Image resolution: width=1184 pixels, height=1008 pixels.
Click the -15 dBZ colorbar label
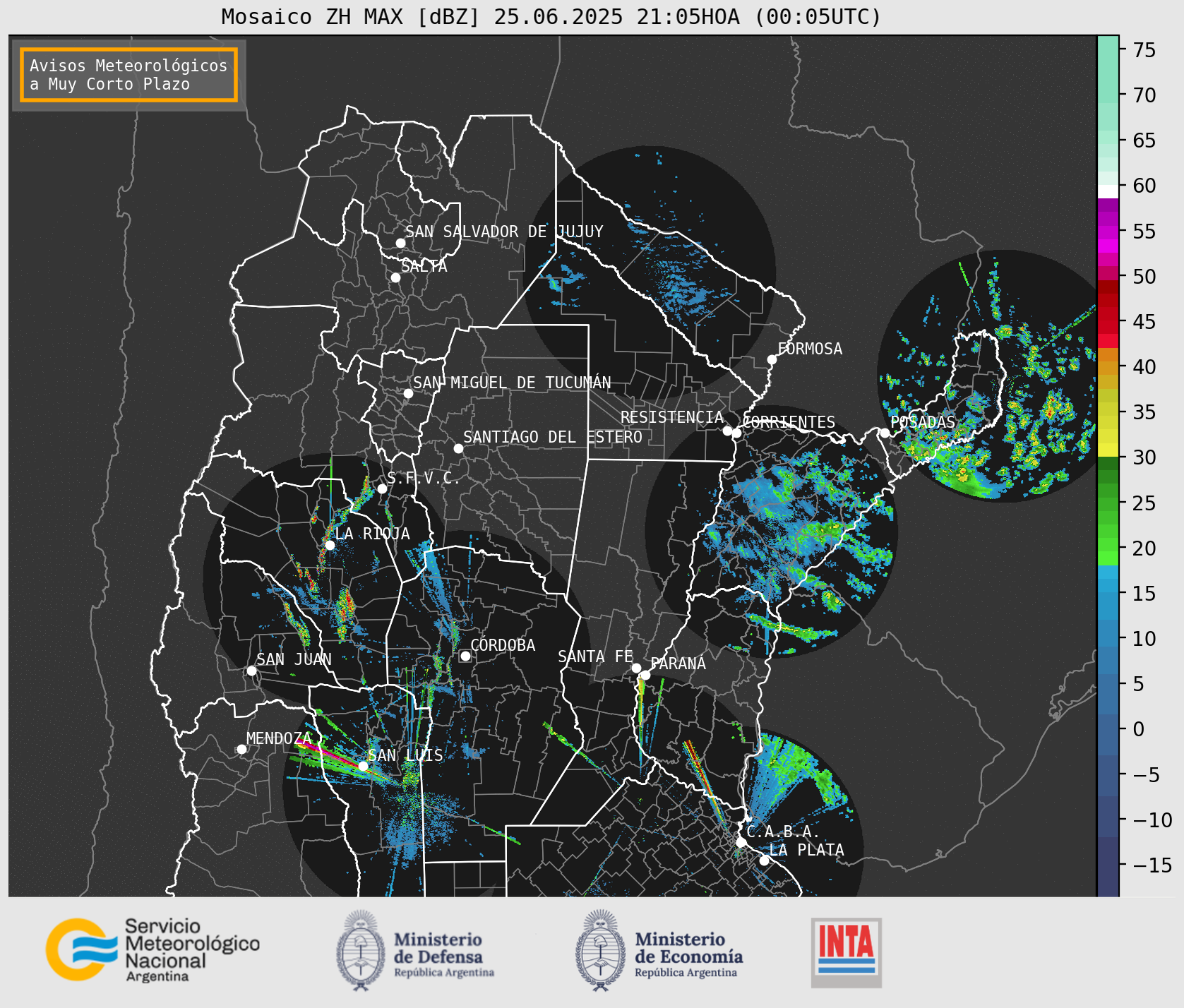point(1153,865)
